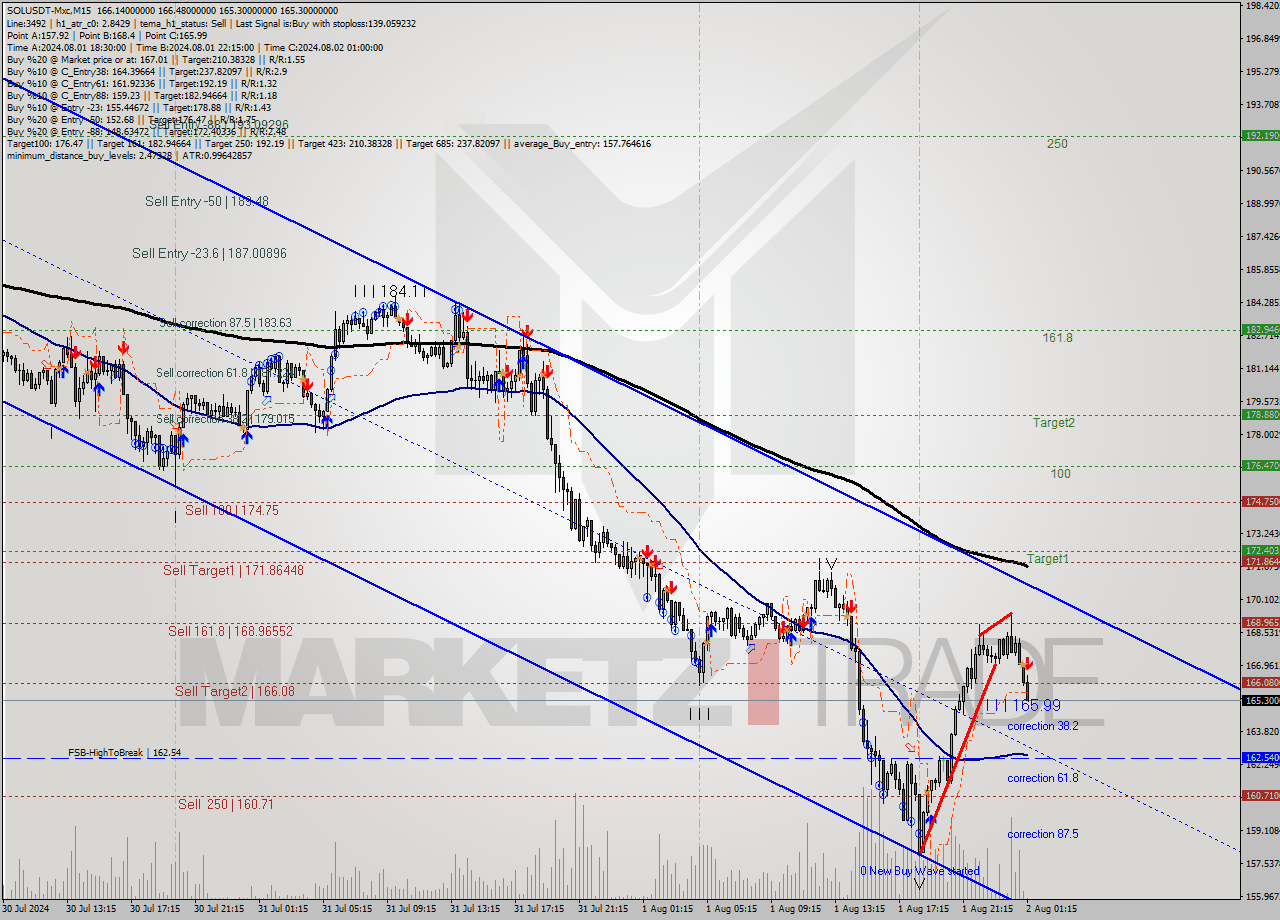The width and height of the screenshot is (1280, 920).
Task: Click the 192.190 price tag on axis
Action: pyautogui.click(x=1260, y=135)
